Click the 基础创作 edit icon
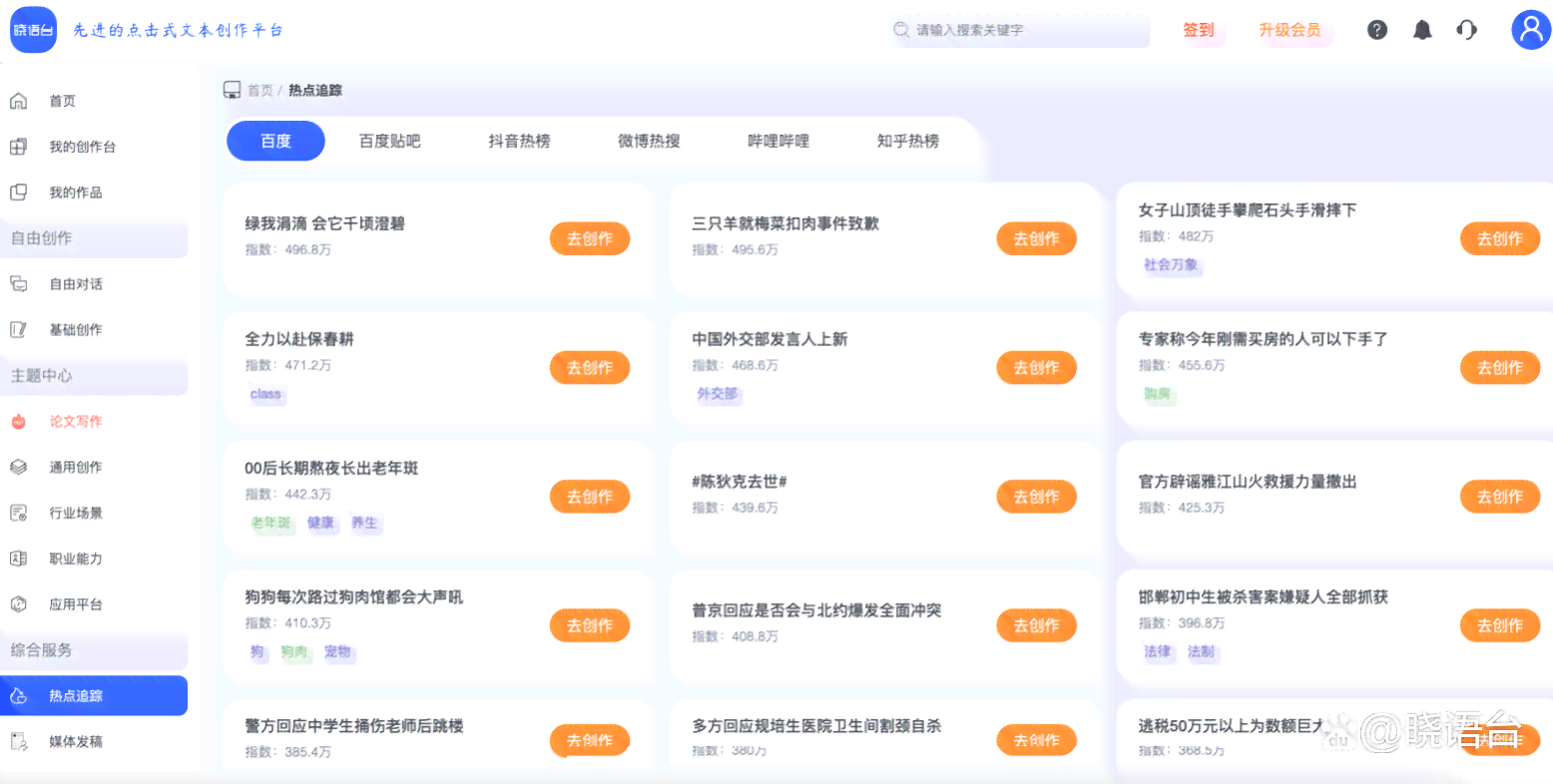Screen dimensions: 1553x784 18,330
